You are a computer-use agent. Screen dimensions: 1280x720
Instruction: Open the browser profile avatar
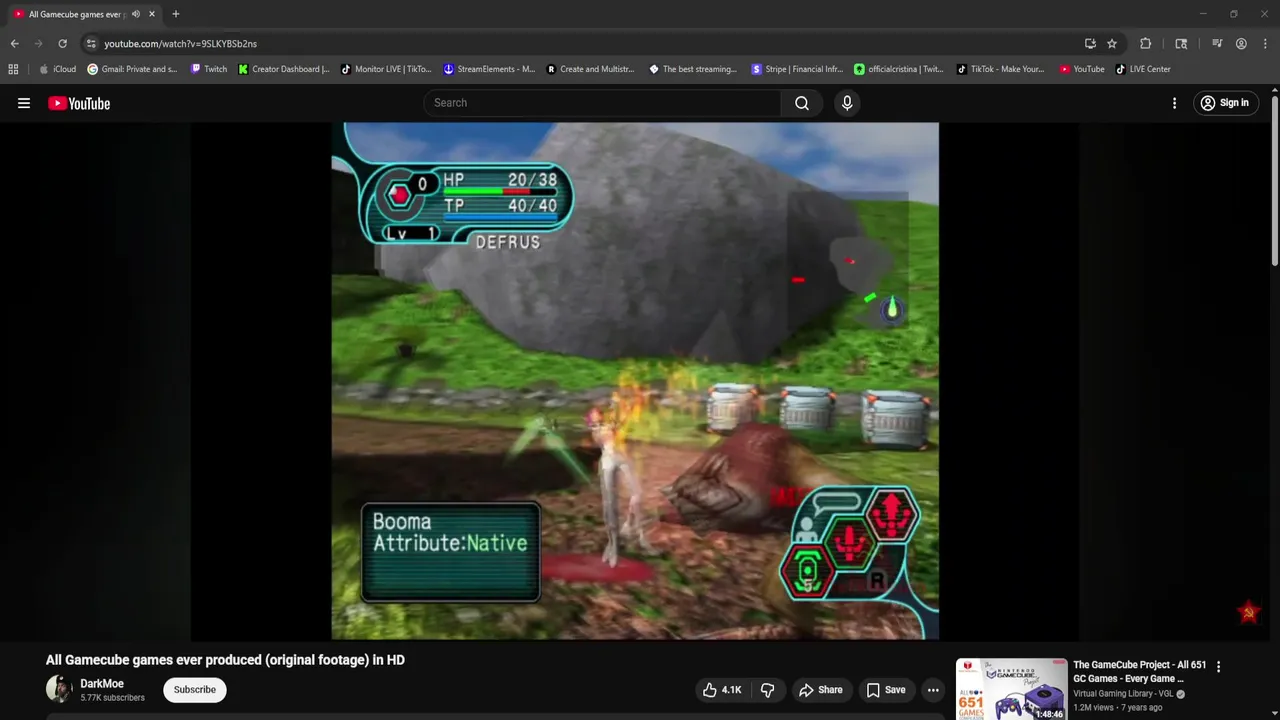click(1241, 44)
